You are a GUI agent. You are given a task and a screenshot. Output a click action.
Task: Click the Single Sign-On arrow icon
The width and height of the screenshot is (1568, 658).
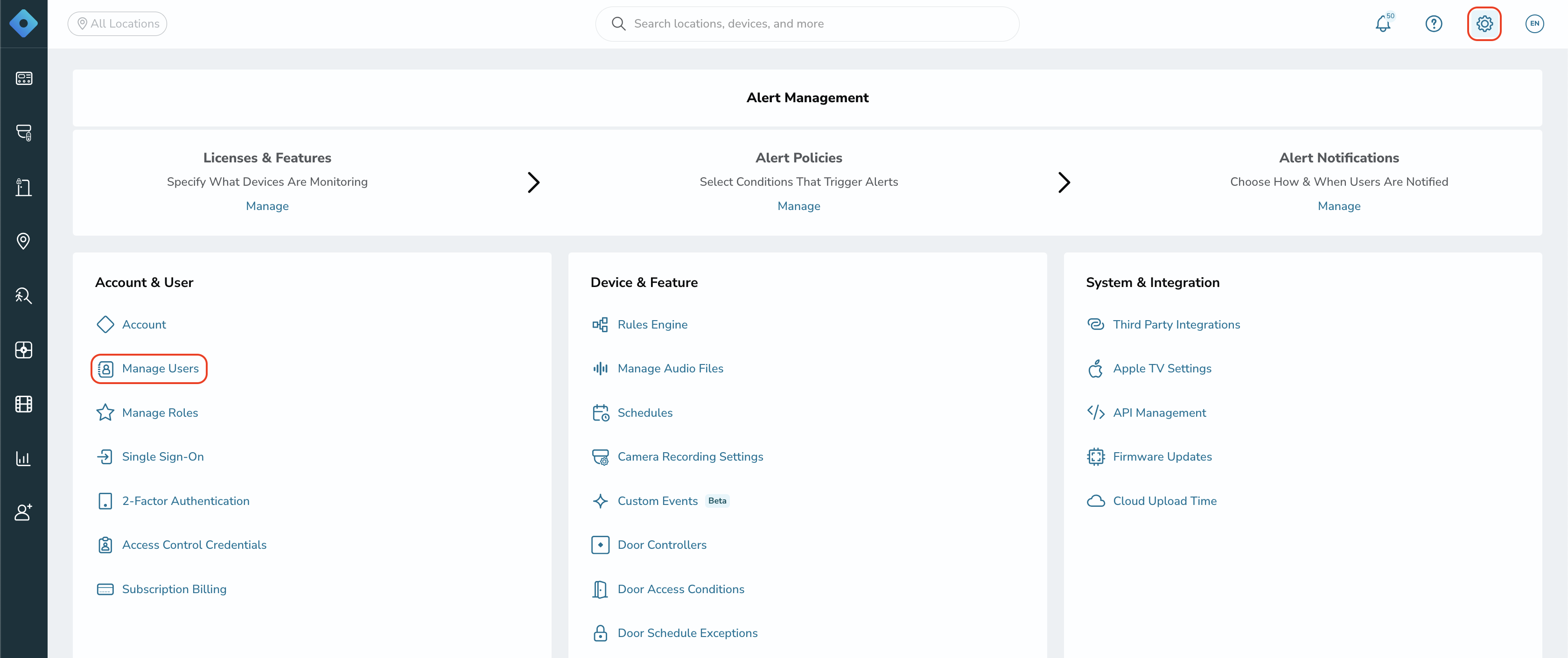pyautogui.click(x=105, y=456)
